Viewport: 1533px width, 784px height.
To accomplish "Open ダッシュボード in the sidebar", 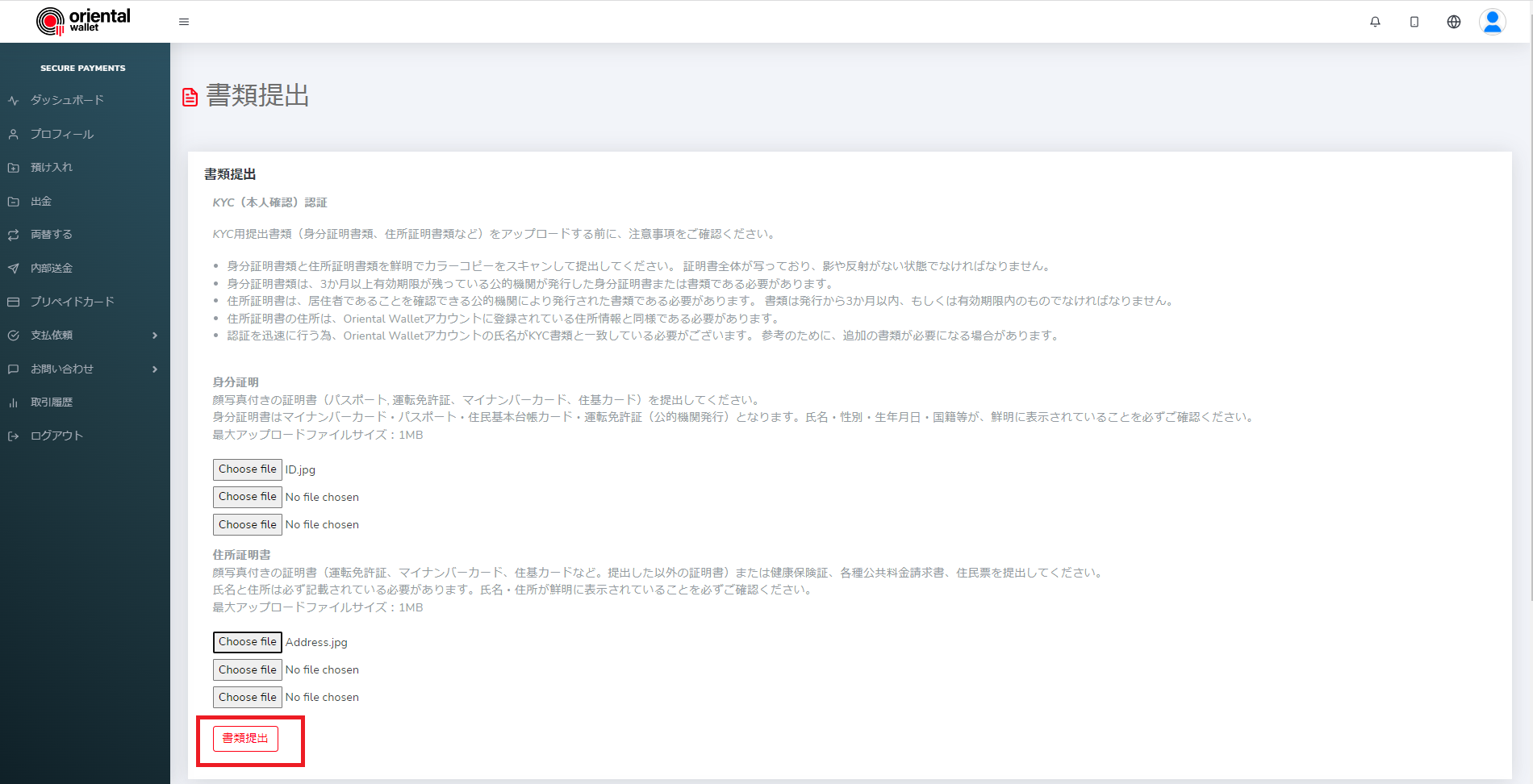I will coord(67,100).
